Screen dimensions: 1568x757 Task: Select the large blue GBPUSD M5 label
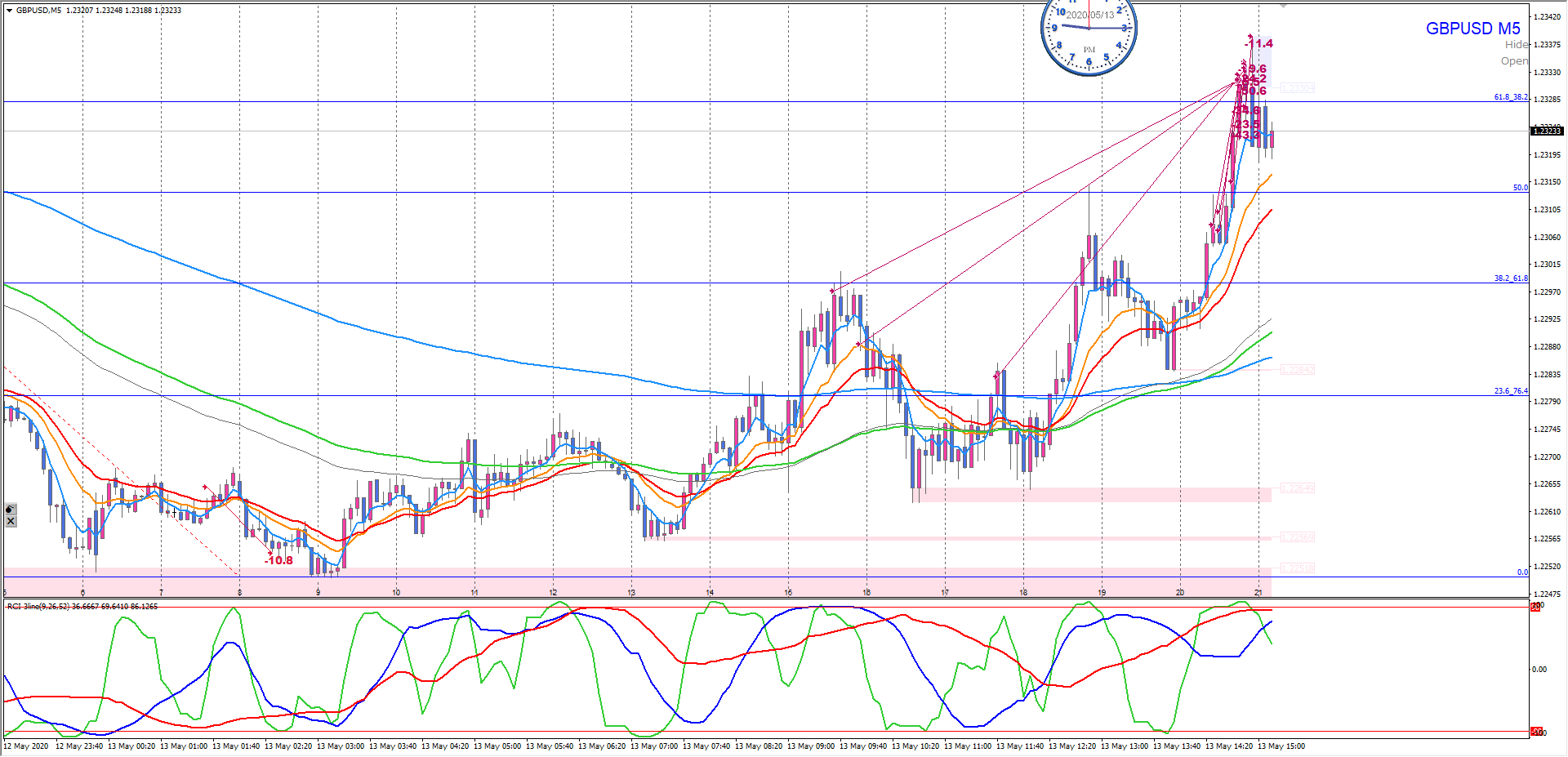point(1472,29)
